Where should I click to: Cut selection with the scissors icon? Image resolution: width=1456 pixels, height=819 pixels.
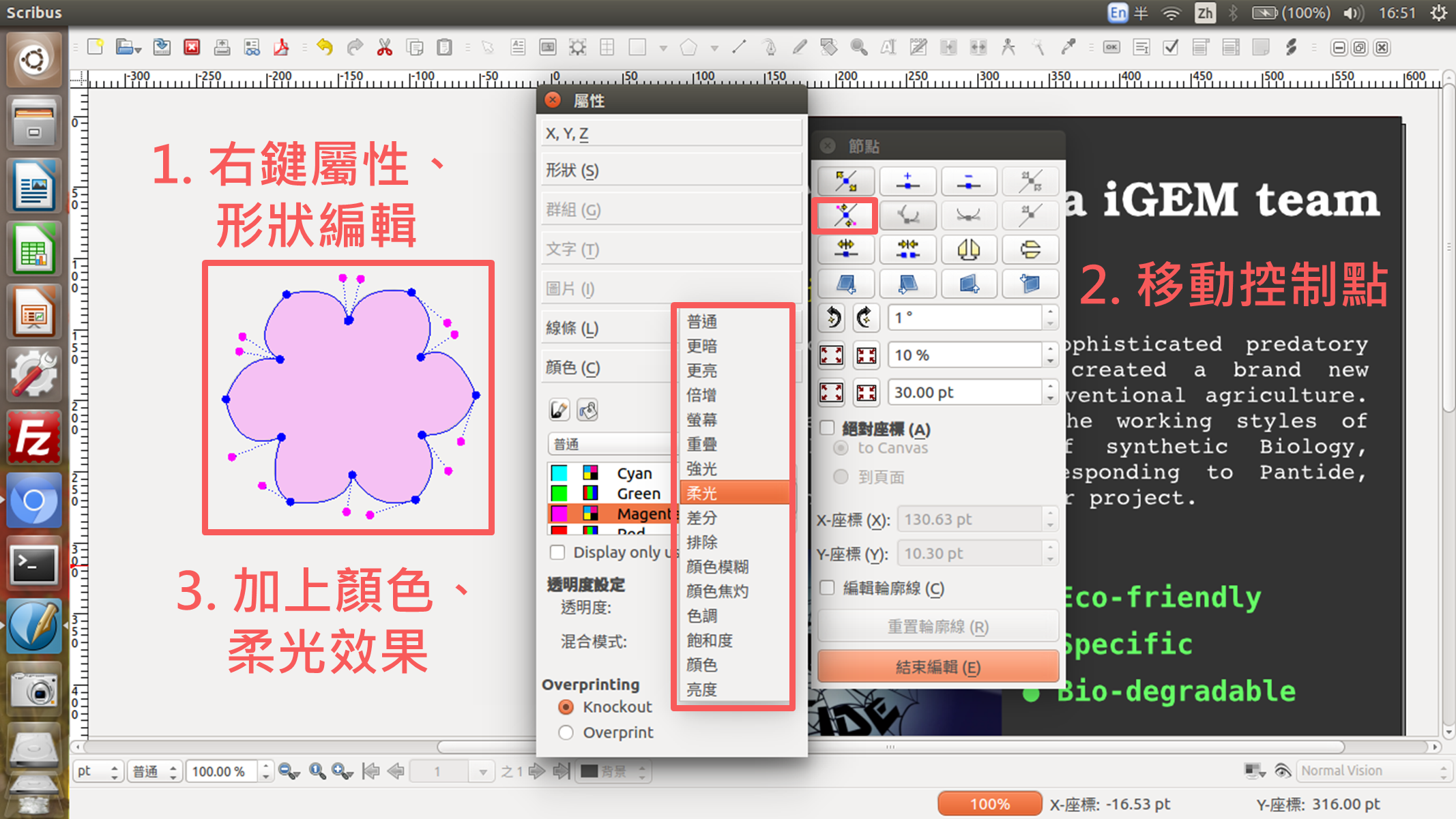(385, 47)
